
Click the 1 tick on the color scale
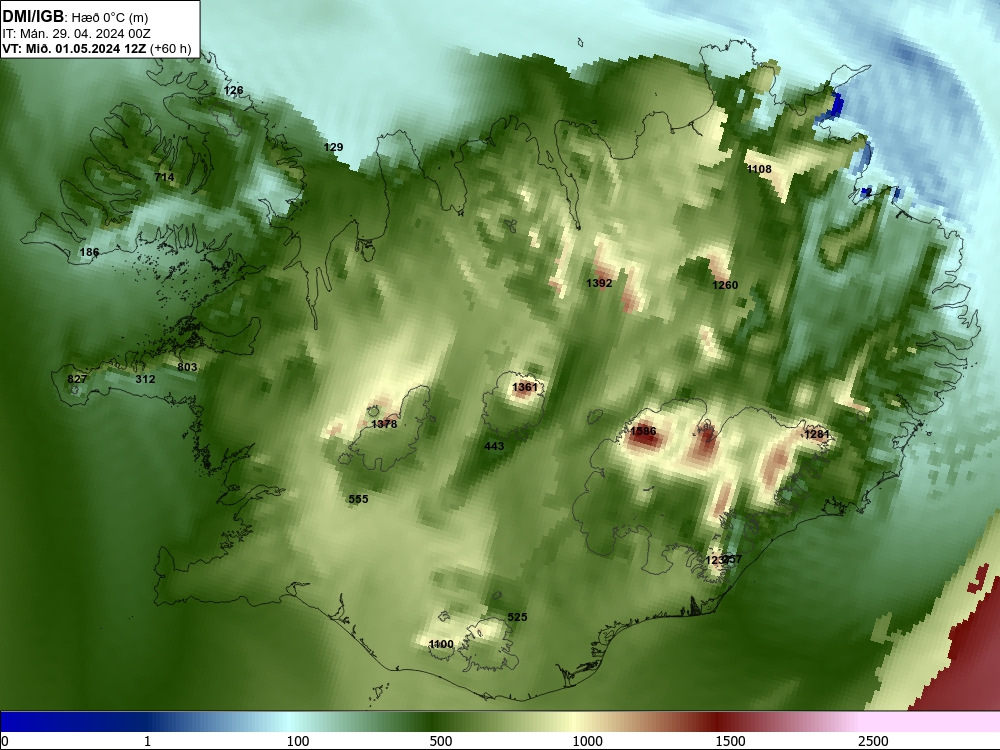click(x=147, y=741)
